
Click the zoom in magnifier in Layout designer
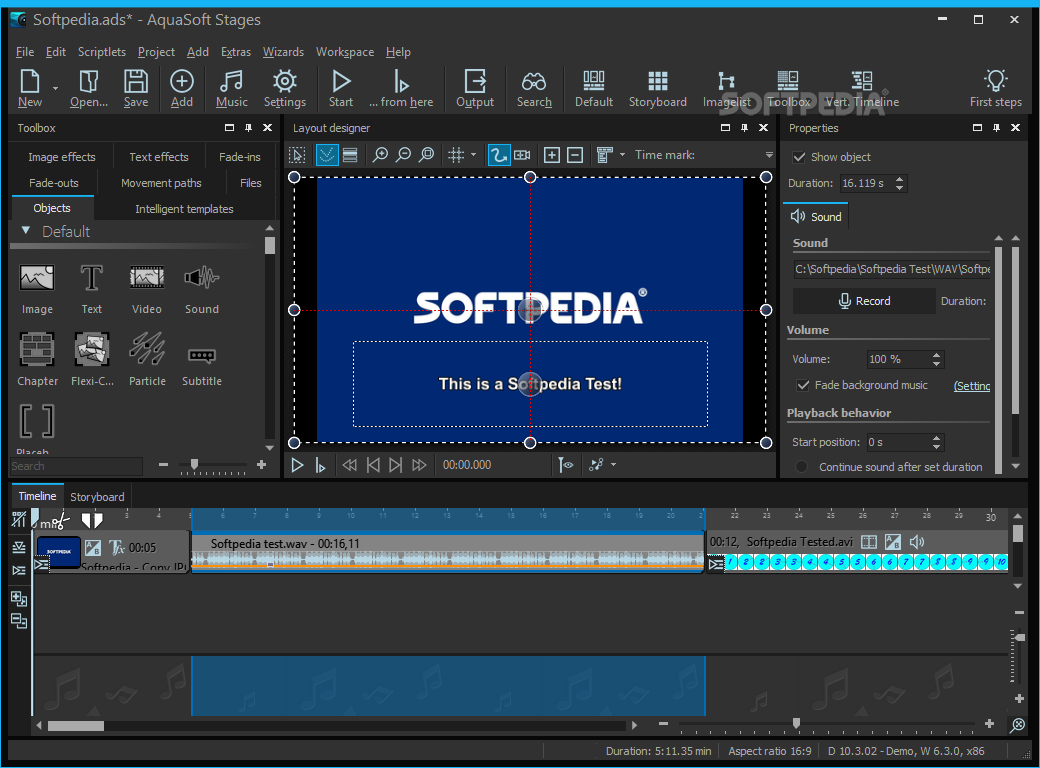380,155
